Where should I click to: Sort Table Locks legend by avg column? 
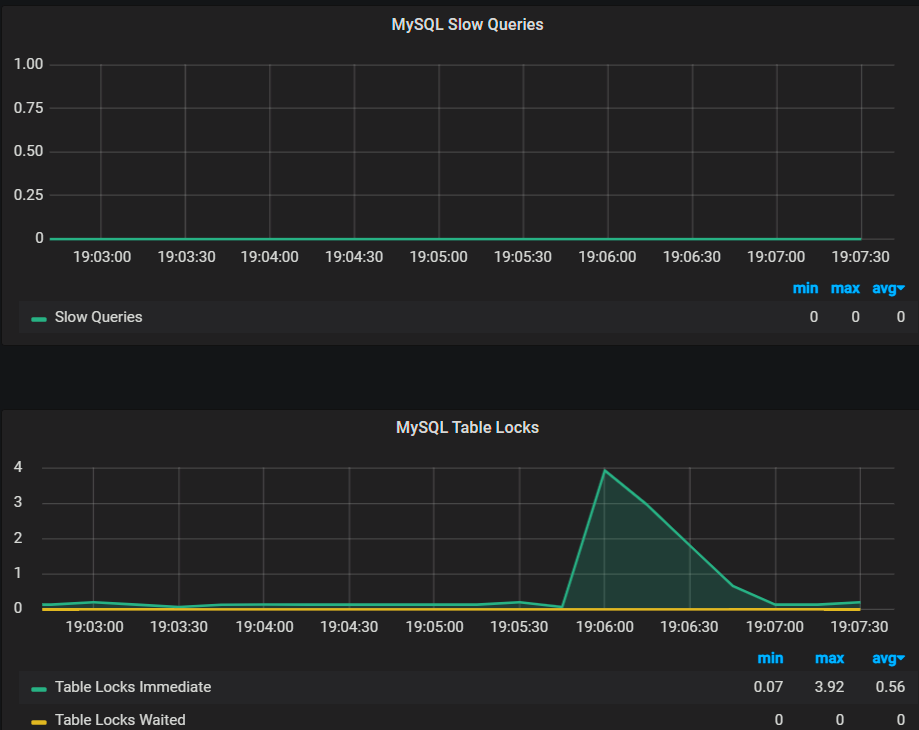tap(889, 659)
